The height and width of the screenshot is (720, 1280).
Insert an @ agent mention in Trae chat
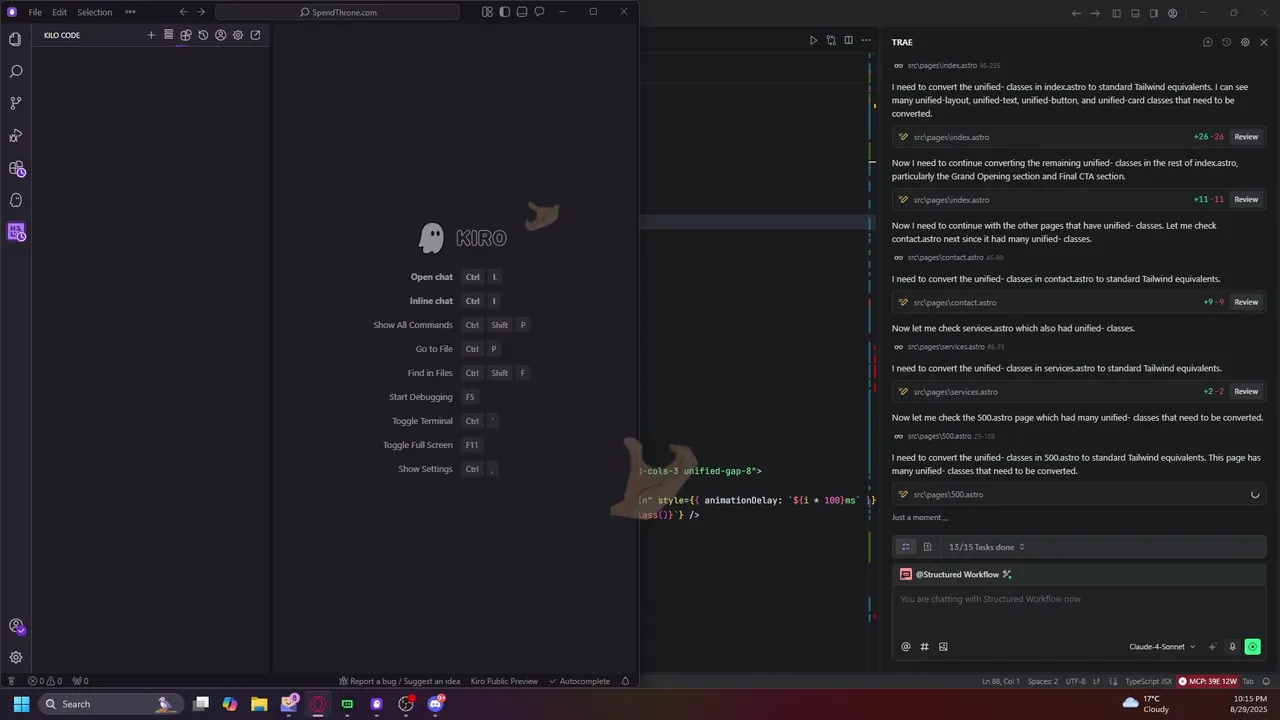click(x=906, y=646)
